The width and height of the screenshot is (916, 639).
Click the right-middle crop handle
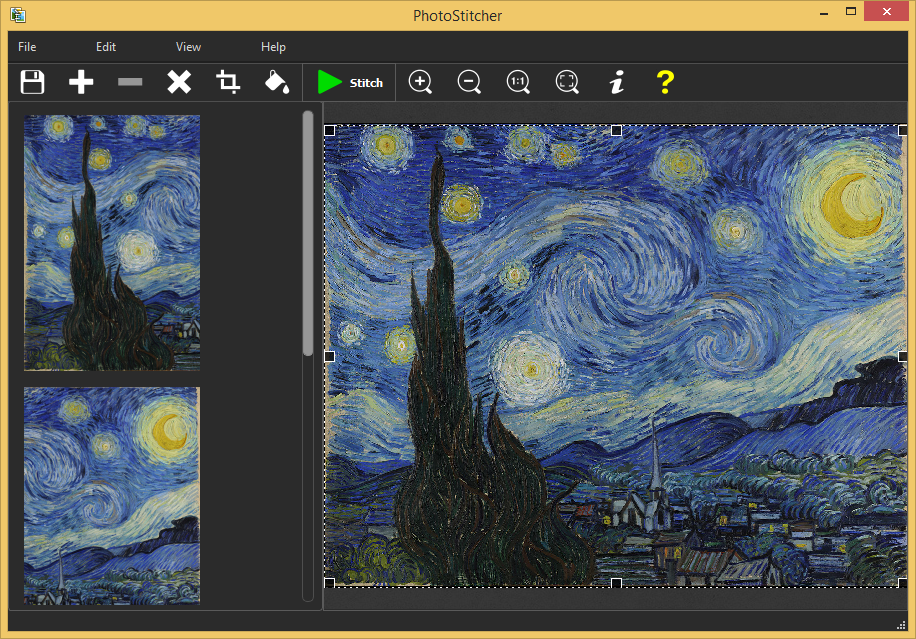pos(903,356)
